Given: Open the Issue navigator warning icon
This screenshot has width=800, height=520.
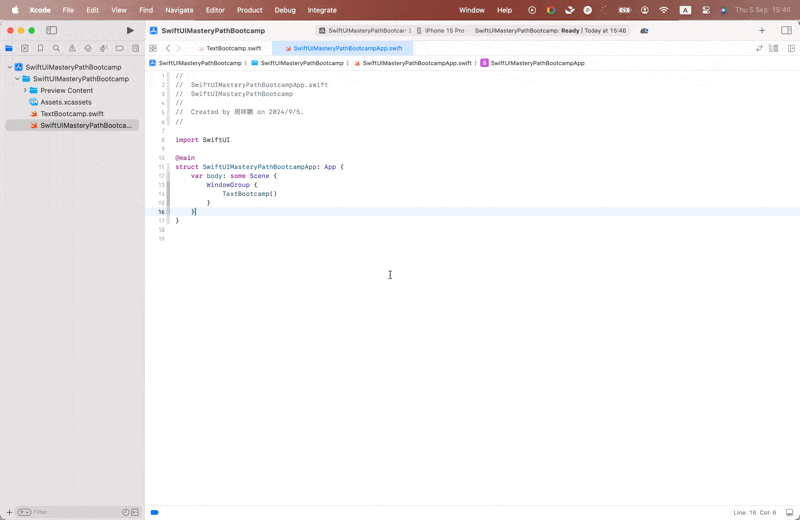Looking at the screenshot, I should point(72,48).
